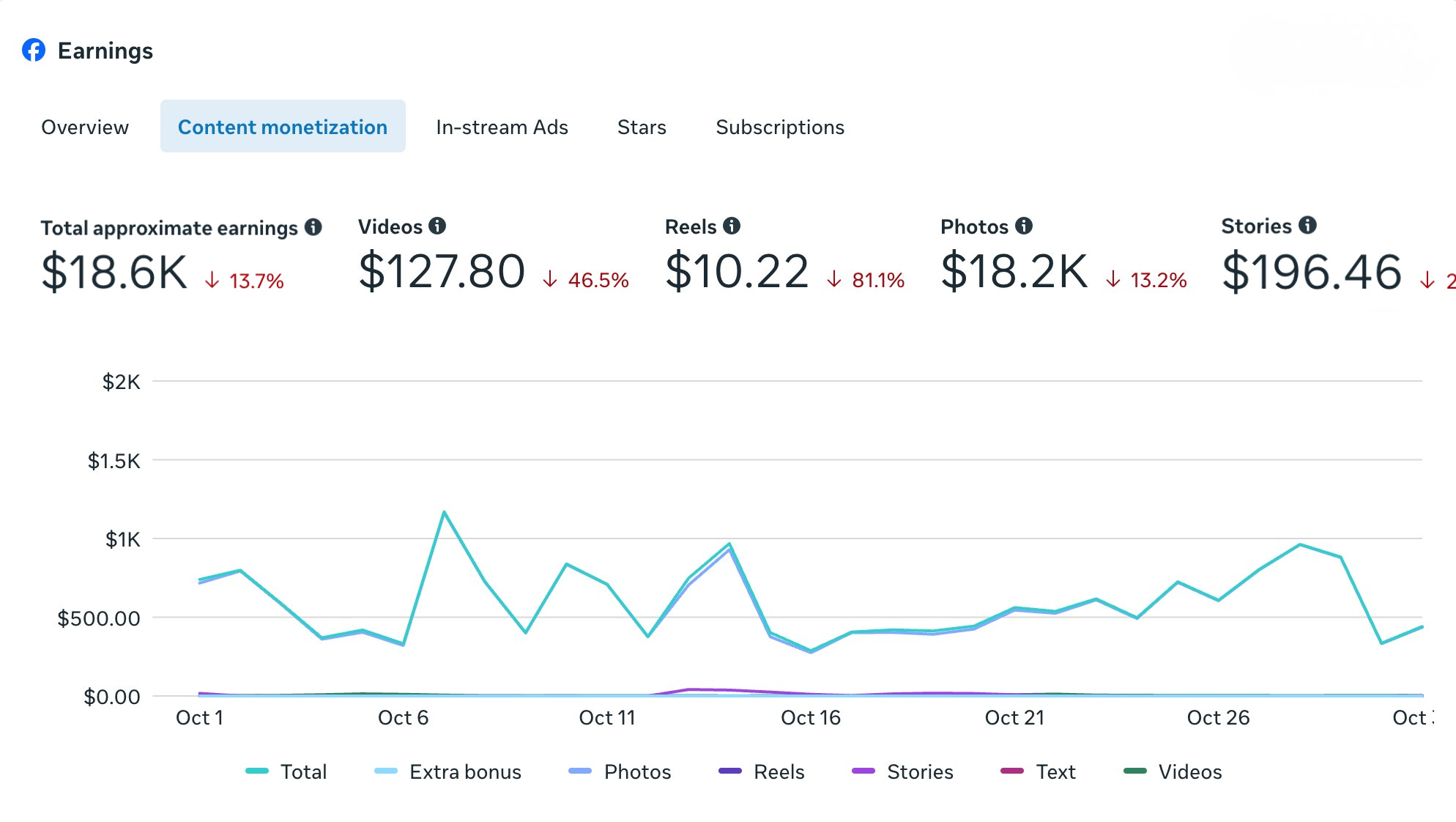Click the $18.2K Photos earnings value
Screen dimensions: 1456x822
(1014, 271)
